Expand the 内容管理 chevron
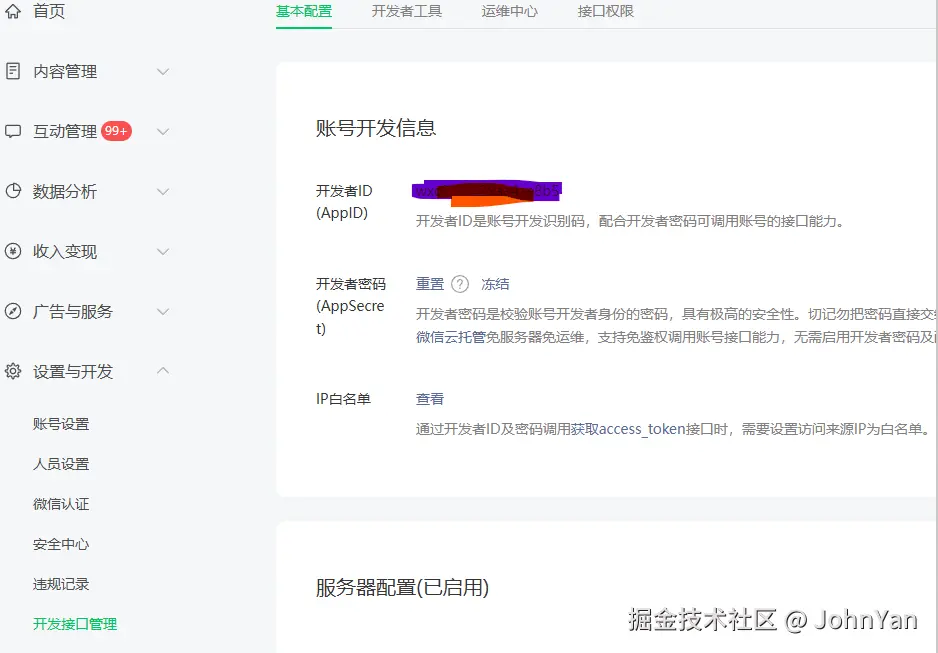The width and height of the screenshot is (938, 653). (x=163, y=72)
